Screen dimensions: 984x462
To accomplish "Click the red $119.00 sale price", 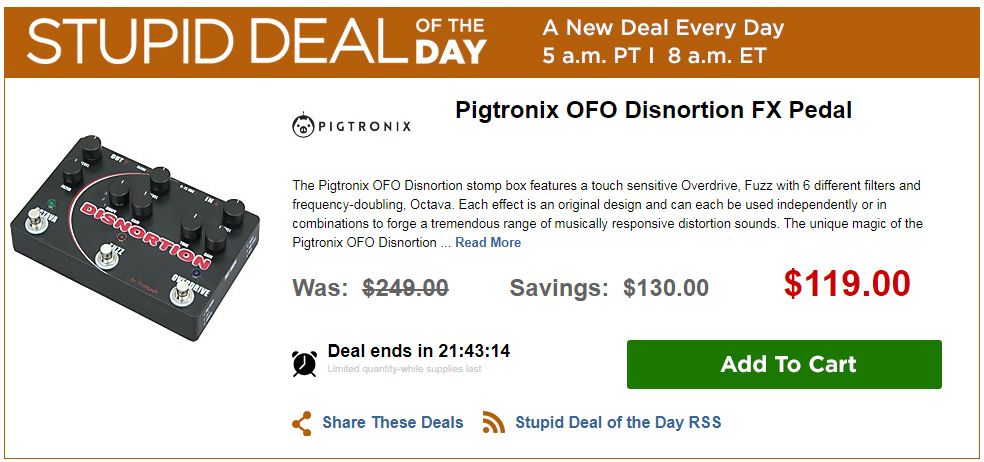I will click(847, 284).
